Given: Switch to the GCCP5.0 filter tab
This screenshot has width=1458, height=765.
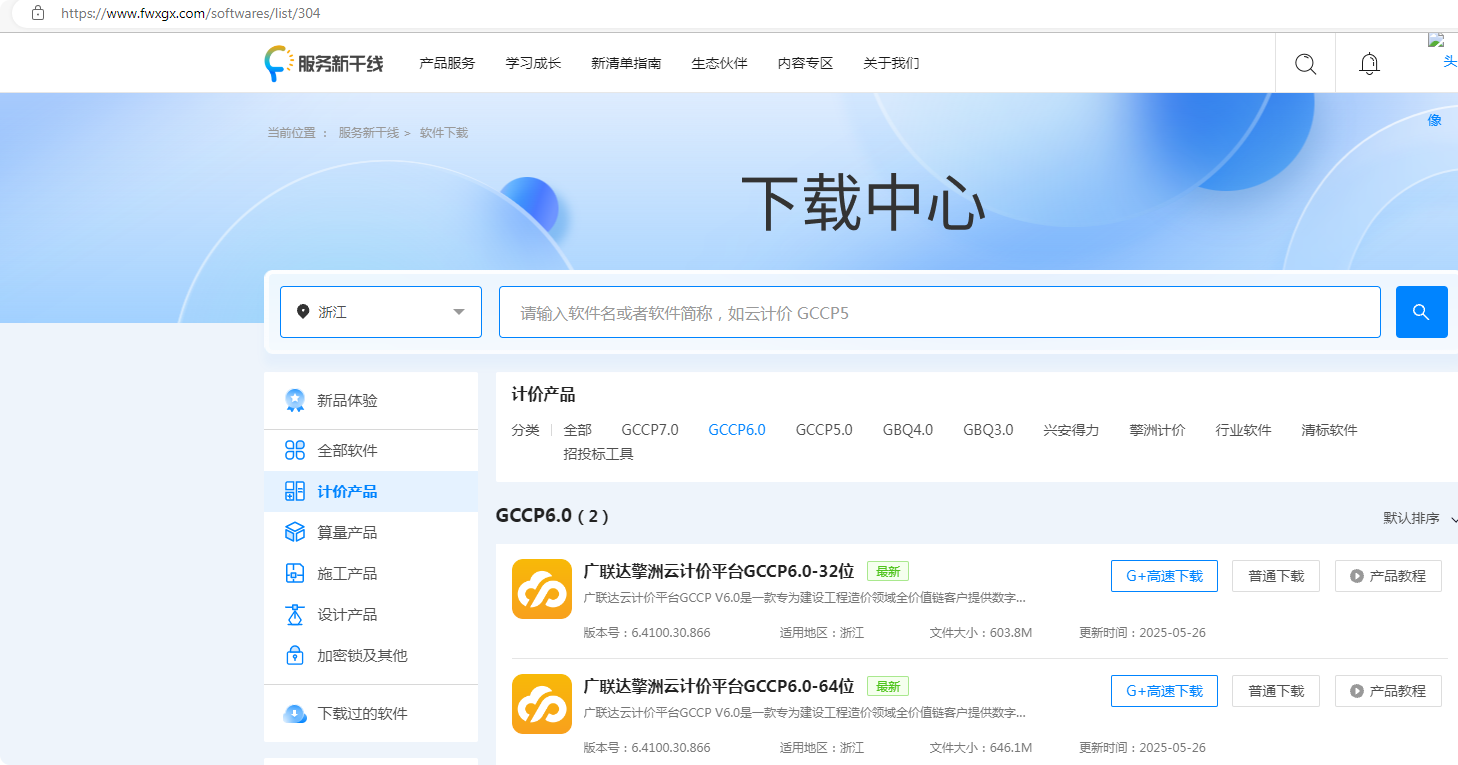Looking at the screenshot, I should point(824,429).
